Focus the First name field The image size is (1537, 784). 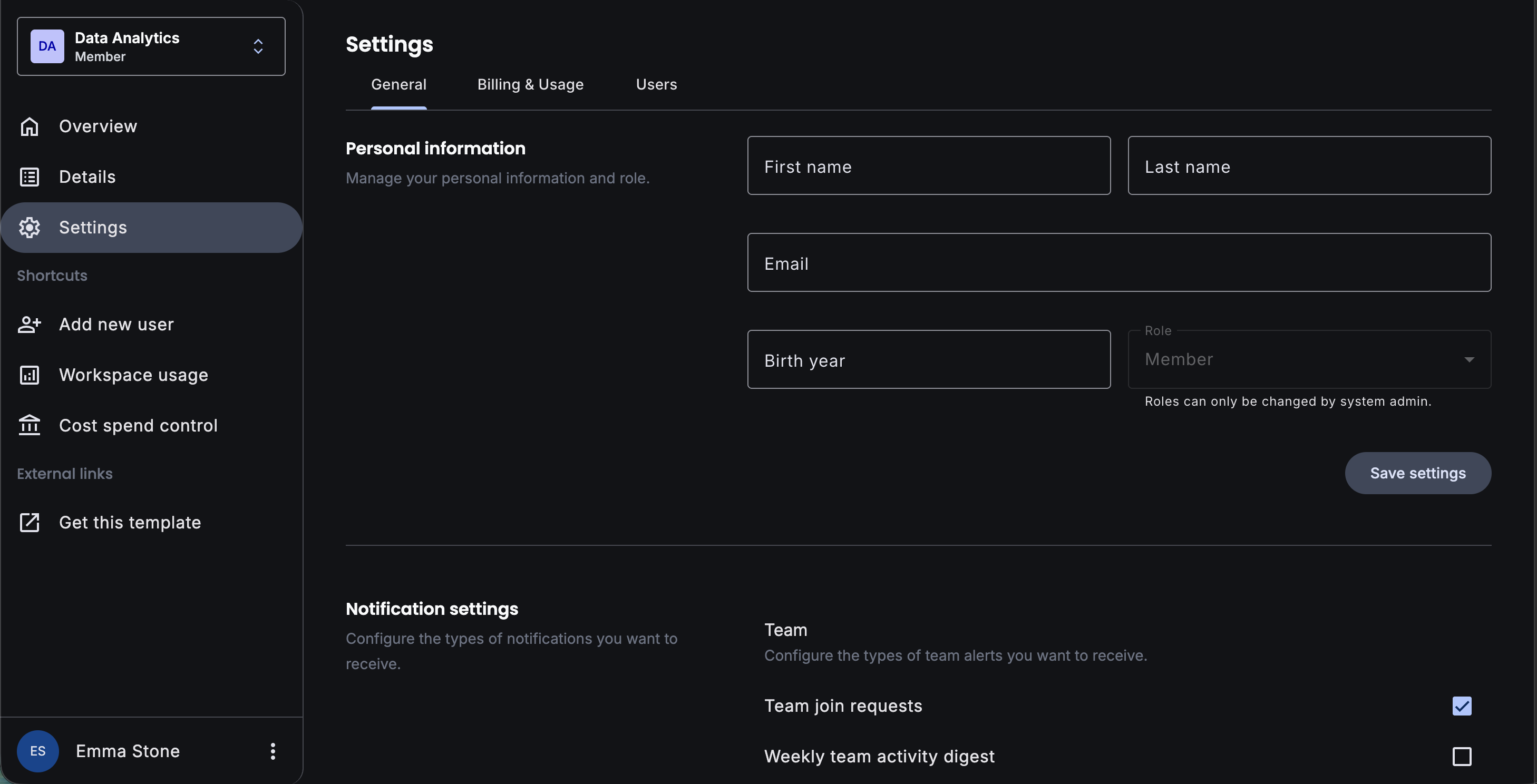click(x=928, y=166)
